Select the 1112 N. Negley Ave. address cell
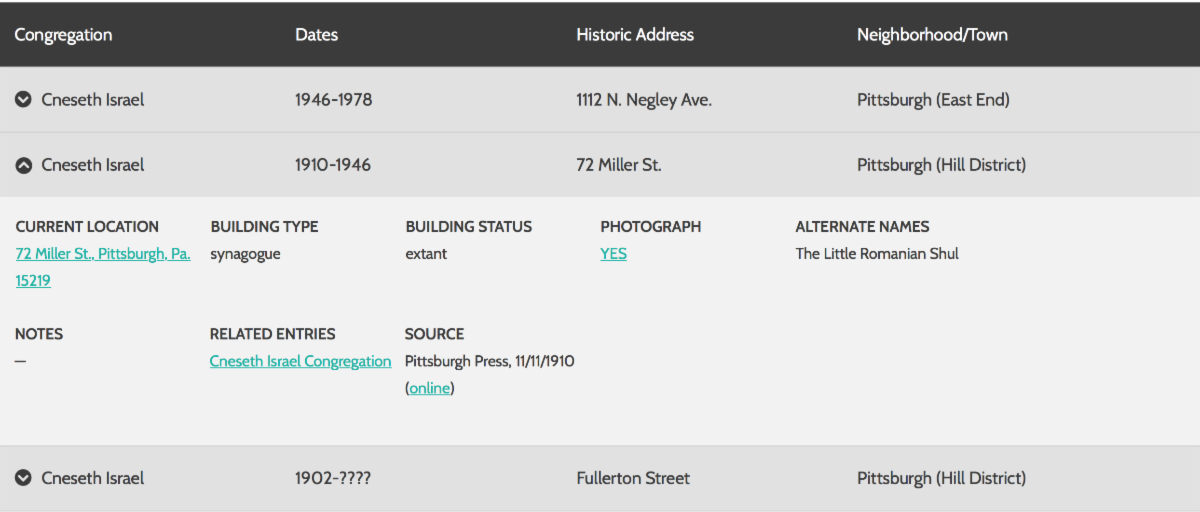Image resolution: width=1200 pixels, height=512 pixels. tap(644, 100)
